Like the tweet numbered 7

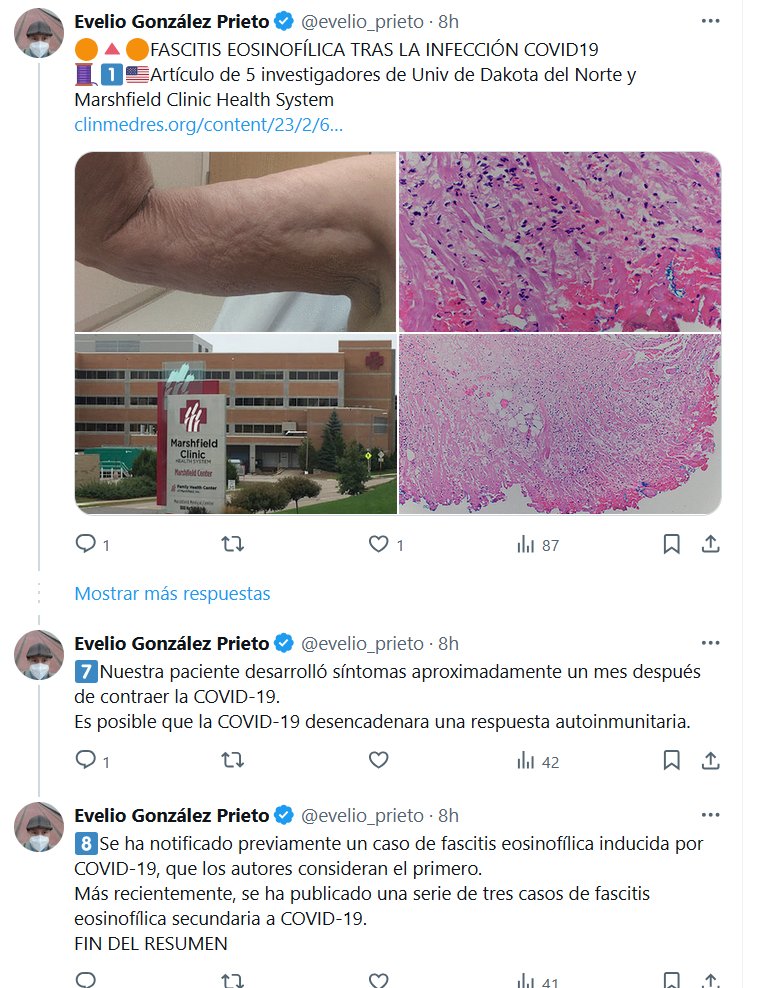(379, 760)
